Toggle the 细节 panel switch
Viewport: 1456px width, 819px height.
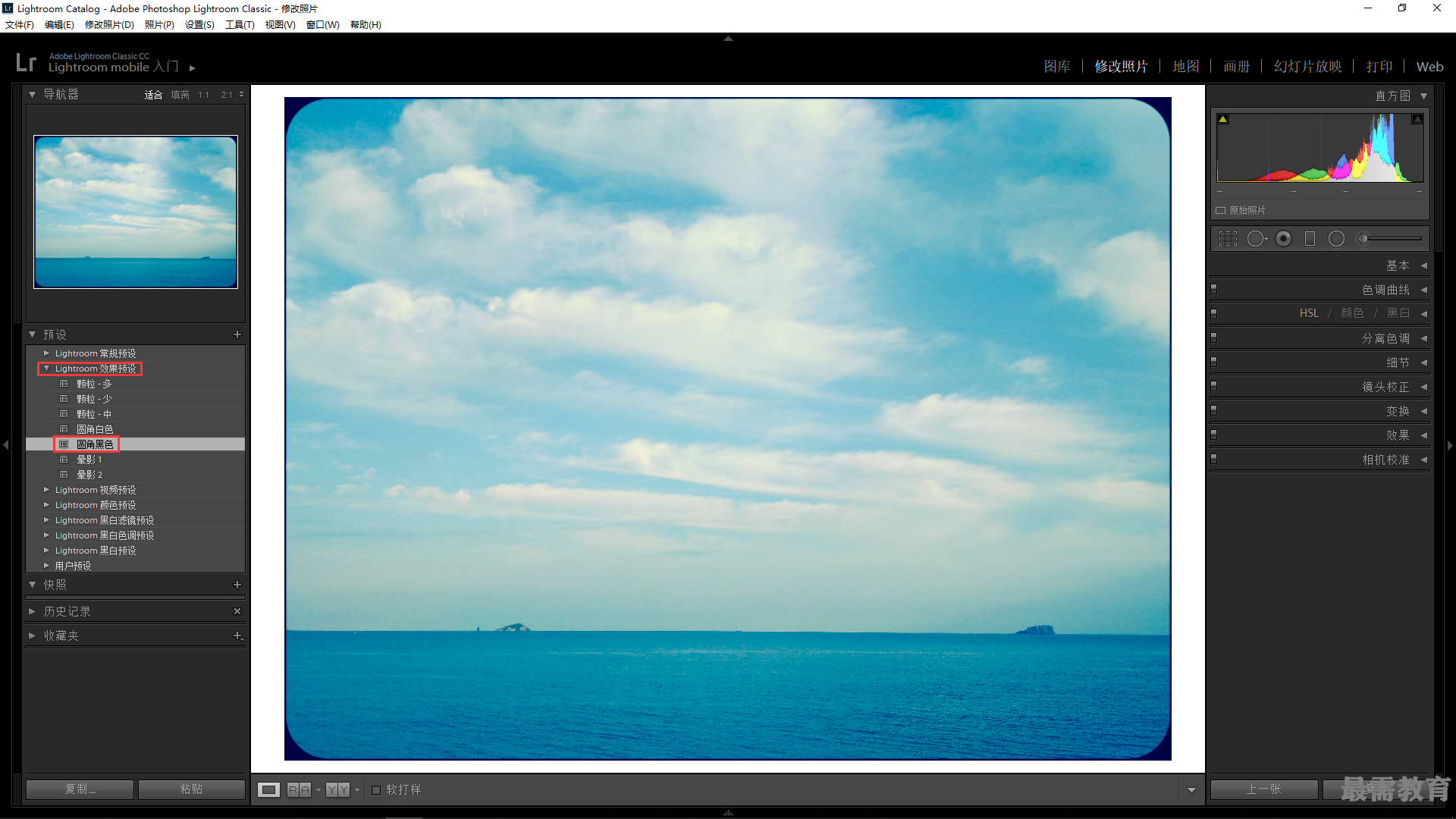(x=1214, y=362)
